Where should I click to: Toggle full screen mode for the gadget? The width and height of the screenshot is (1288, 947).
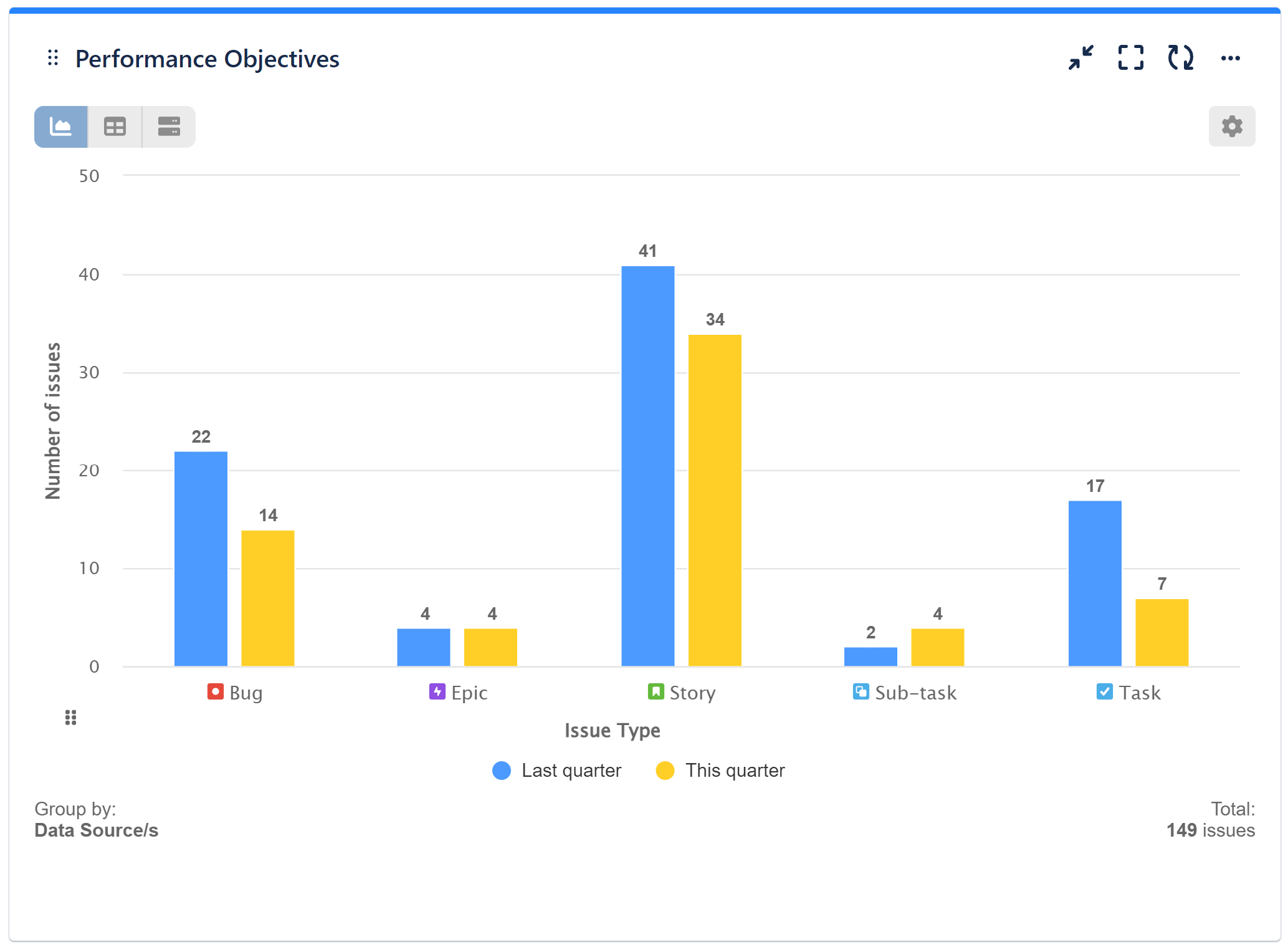tap(1131, 58)
